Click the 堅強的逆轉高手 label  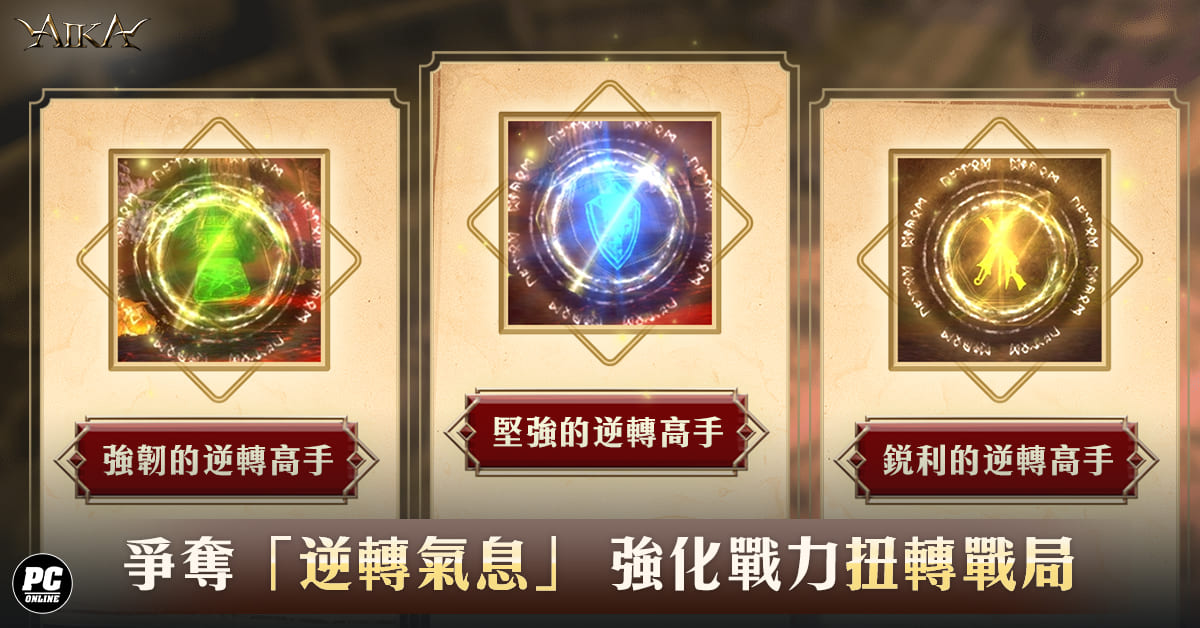pos(608,432)
